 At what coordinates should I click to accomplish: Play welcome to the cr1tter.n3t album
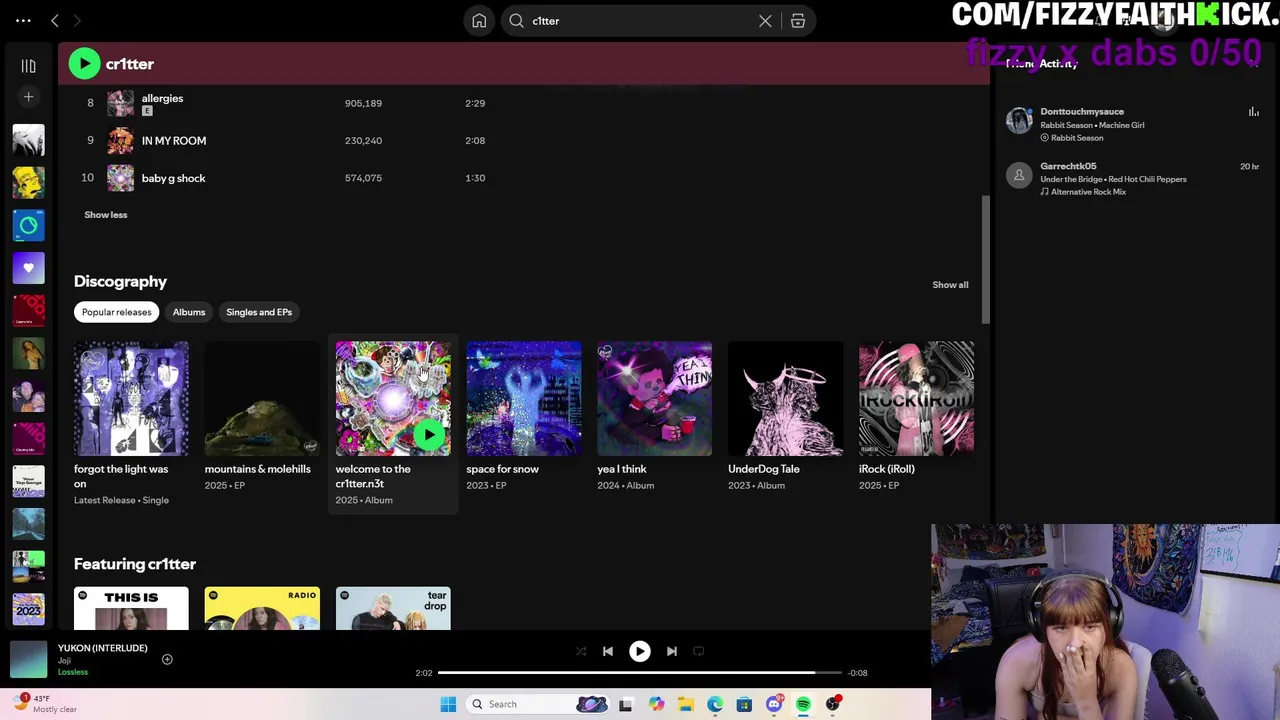429,435
